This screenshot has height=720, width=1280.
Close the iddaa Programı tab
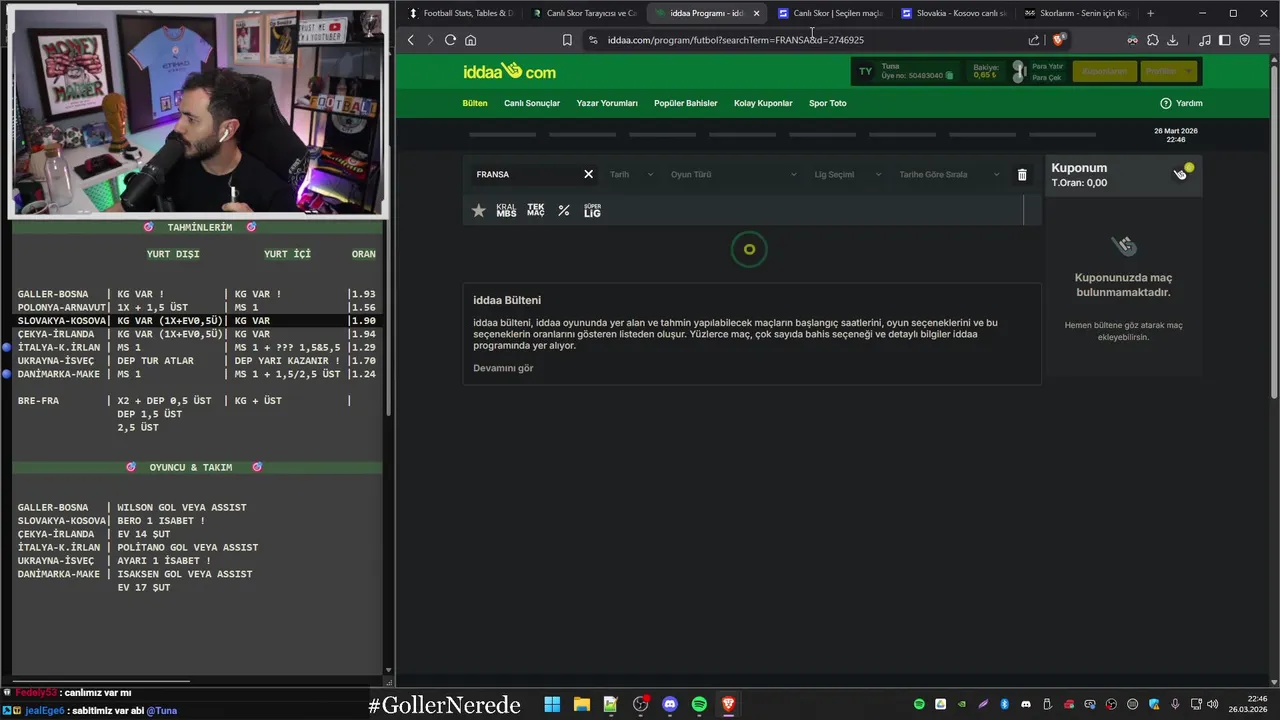(x=756, y=13)
